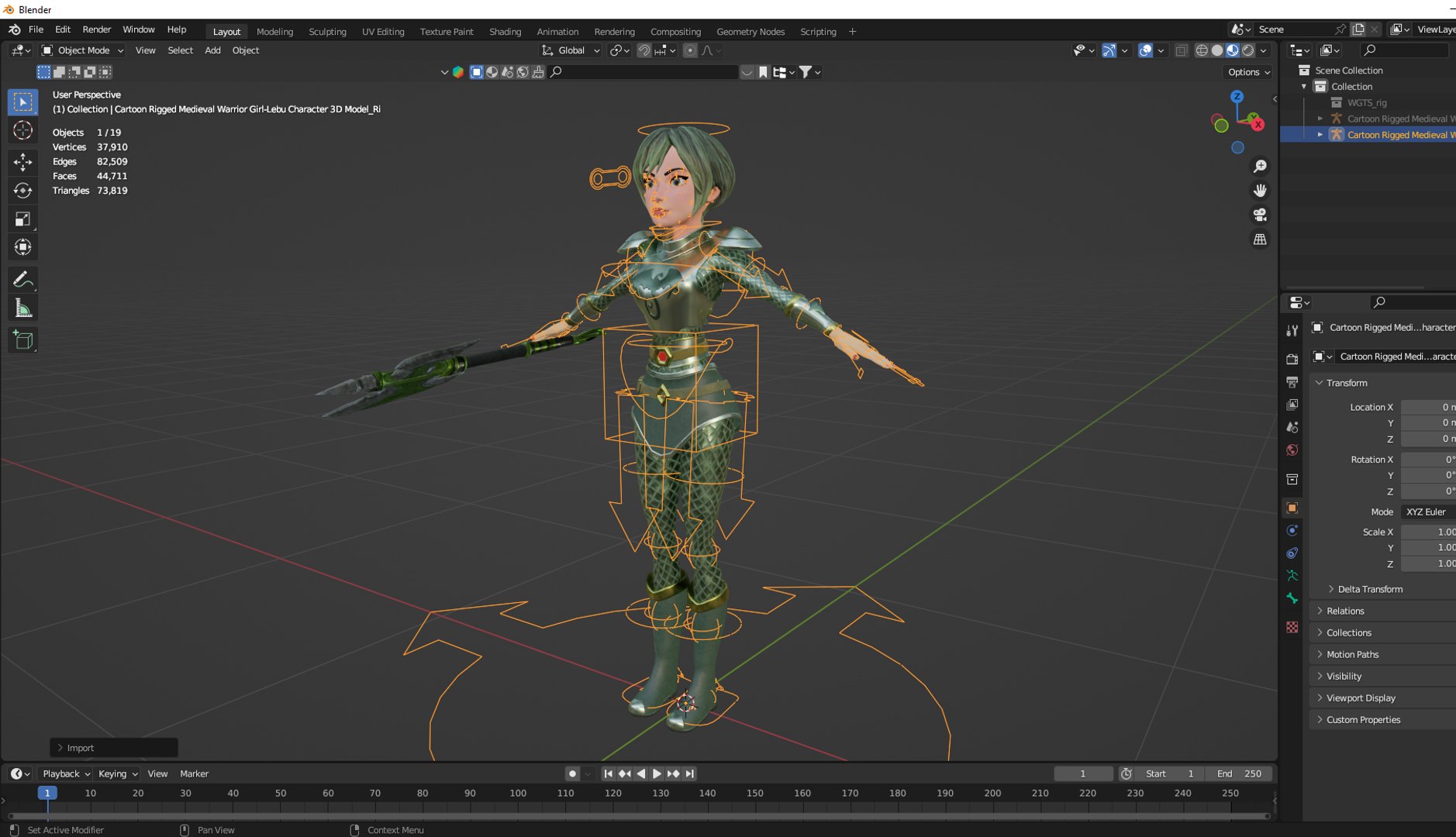This screenshot has width=1456, height=837.
Task: Expand the Motion Paths panel
Action: (1352, 654)
